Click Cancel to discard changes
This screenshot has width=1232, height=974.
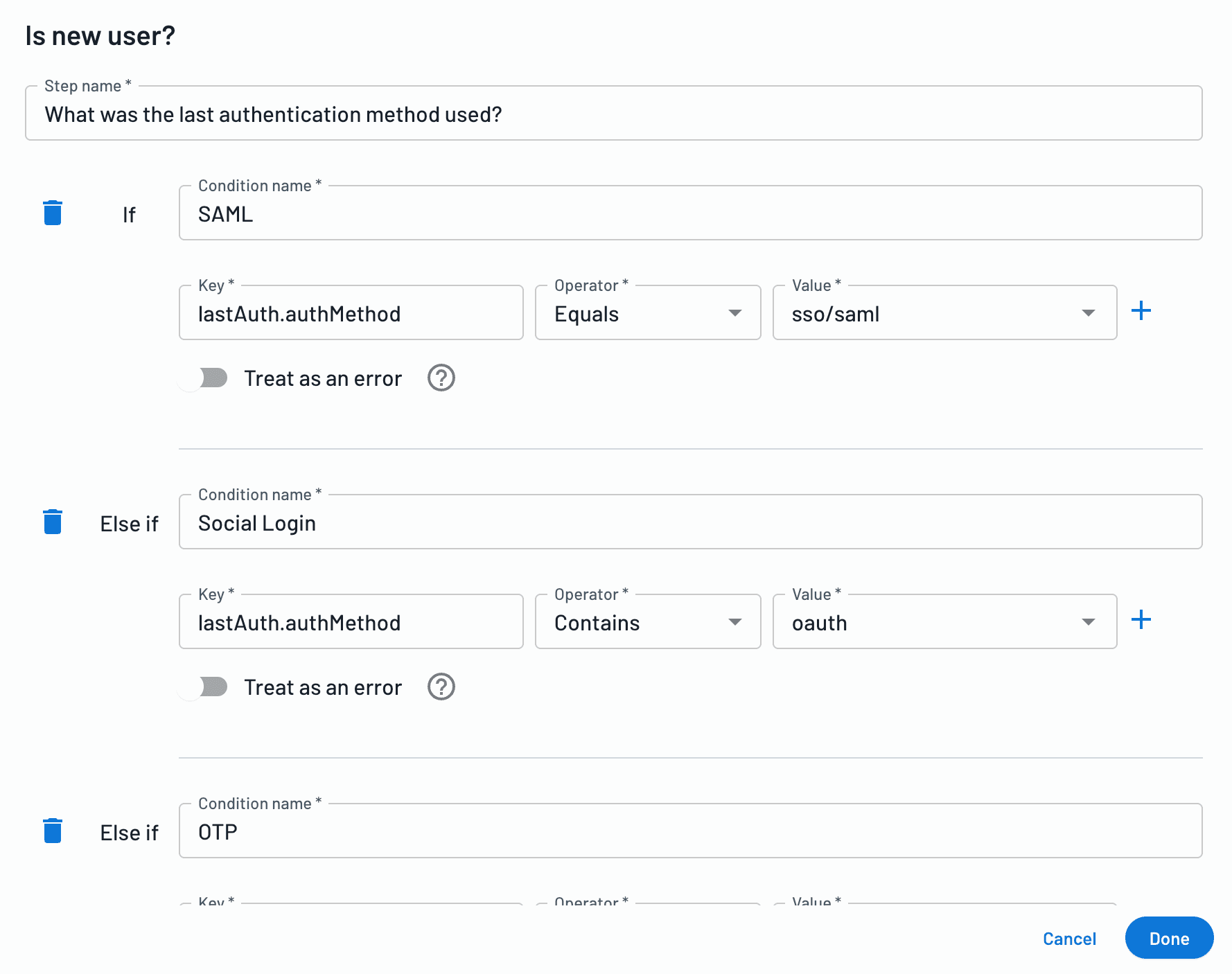1069,938
